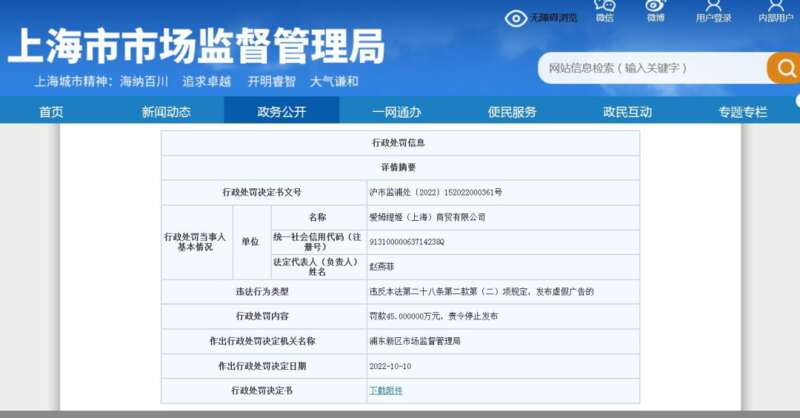Open the 一网通办 nav item
Image resolution: width=800 pixels, height=418 pixels.
click(x=397, y=112)
